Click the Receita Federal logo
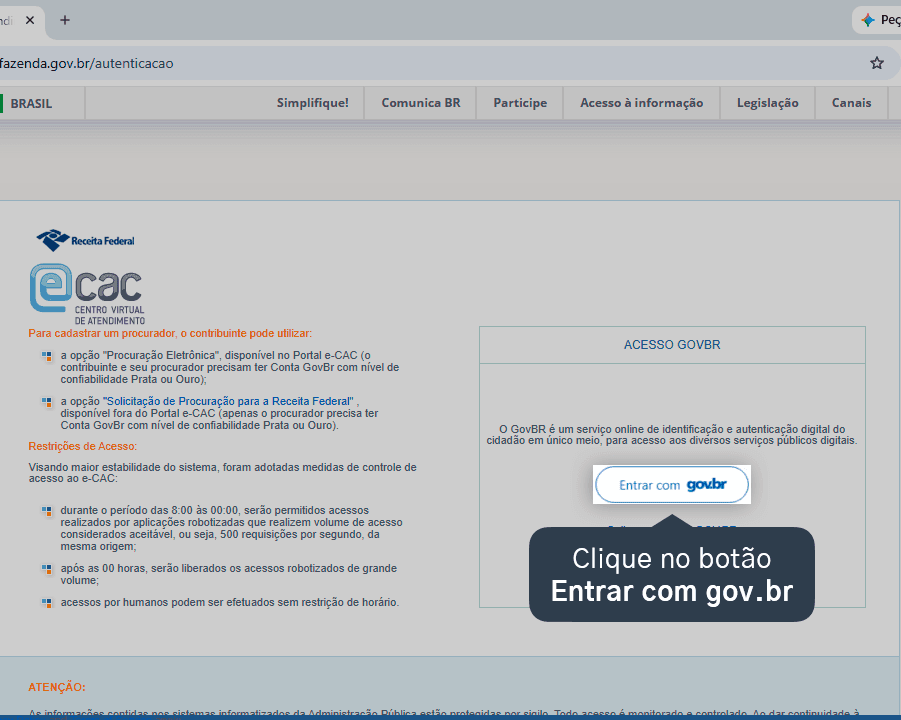Viewport: 901px width, 720px height. click(86, 240)
